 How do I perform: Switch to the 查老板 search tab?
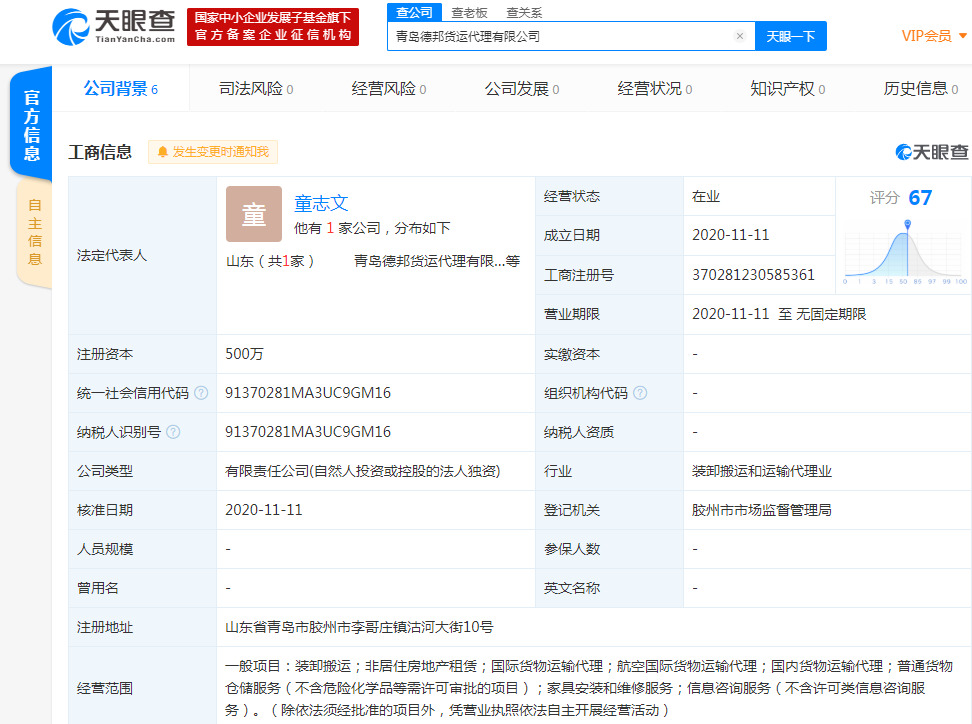[x=469, y=13]
